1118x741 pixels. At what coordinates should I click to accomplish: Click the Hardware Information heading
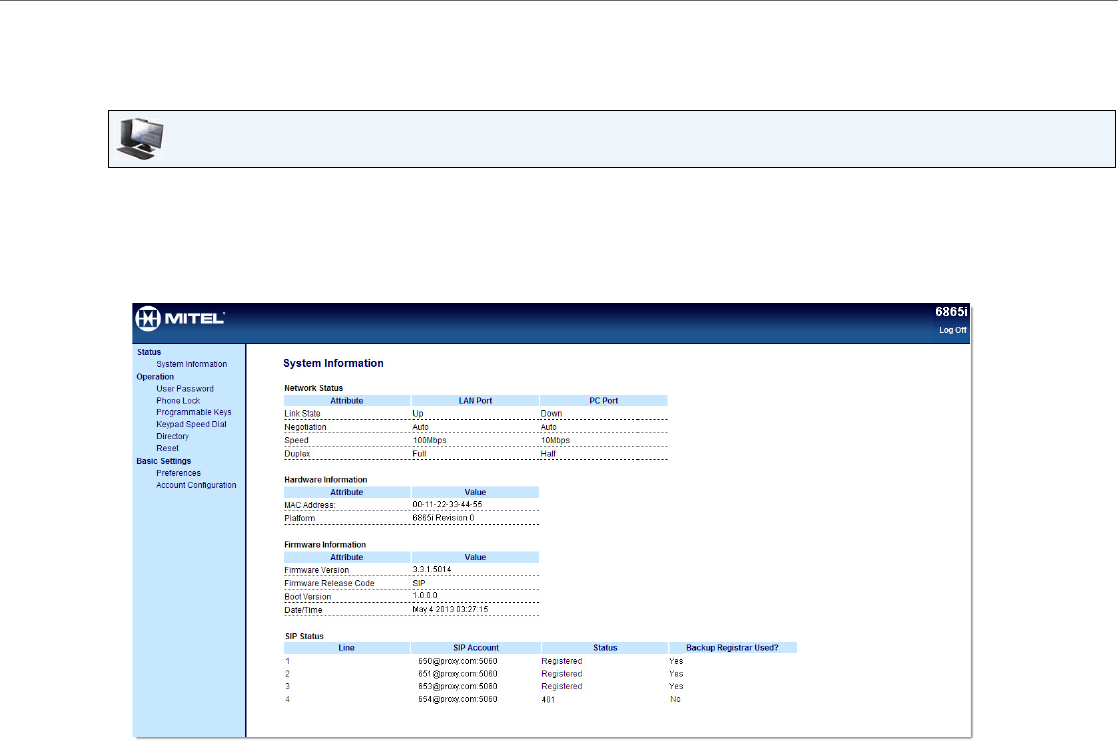point(326,480)
